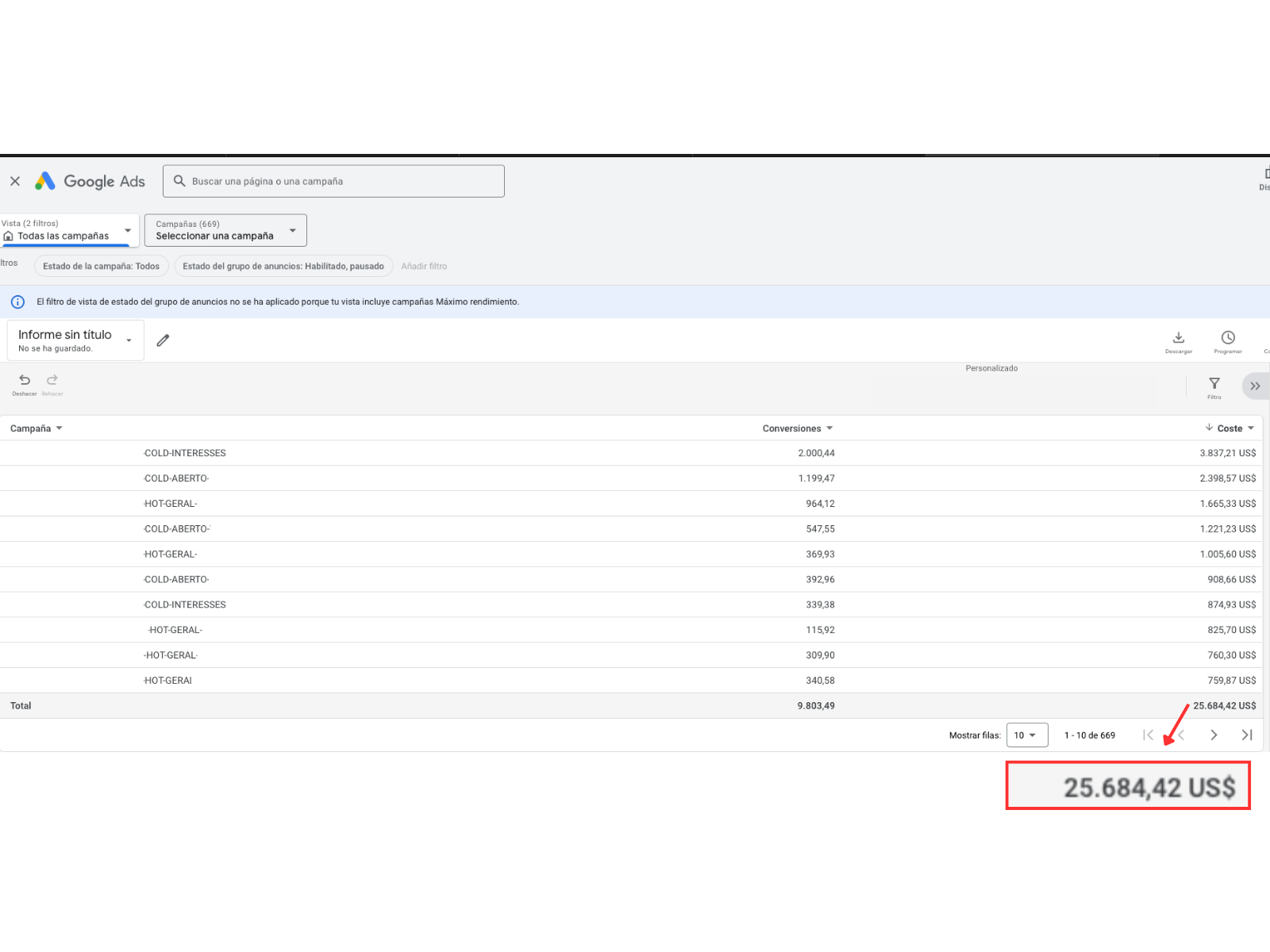
Task: Click the Rehacer redo arrow
Action: (52, 381)
